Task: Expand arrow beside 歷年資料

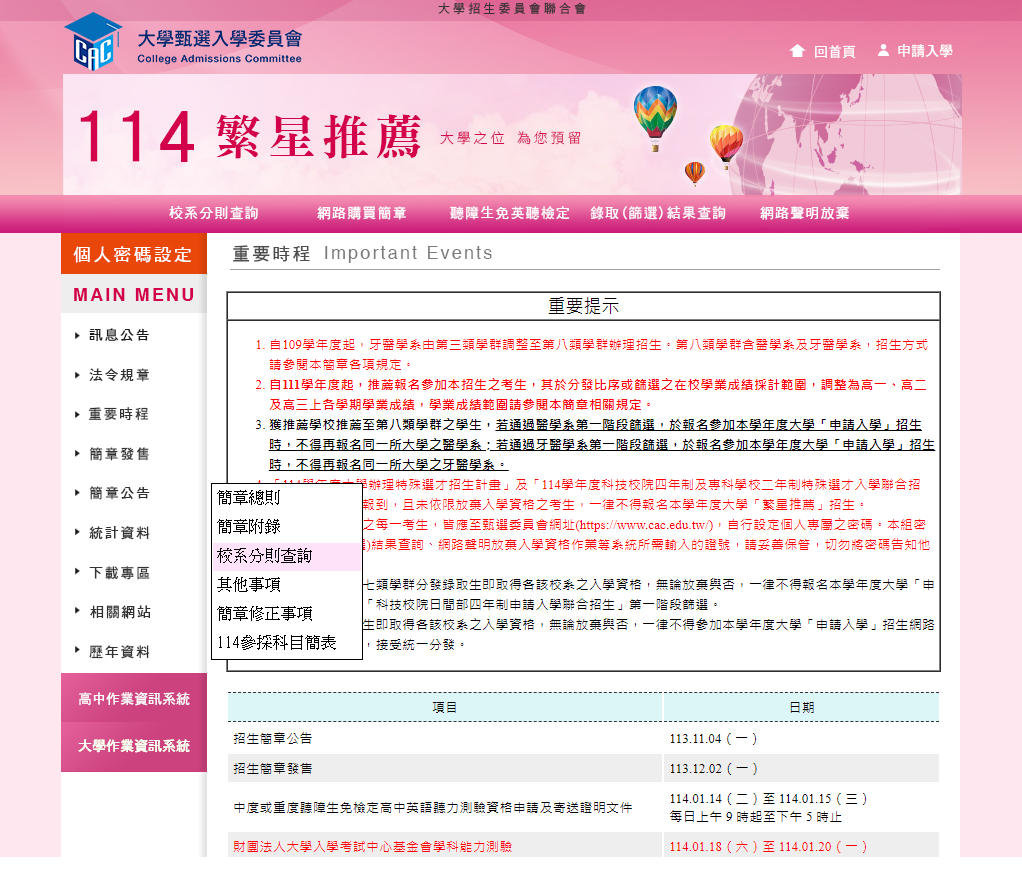Action: click(77, 650)
